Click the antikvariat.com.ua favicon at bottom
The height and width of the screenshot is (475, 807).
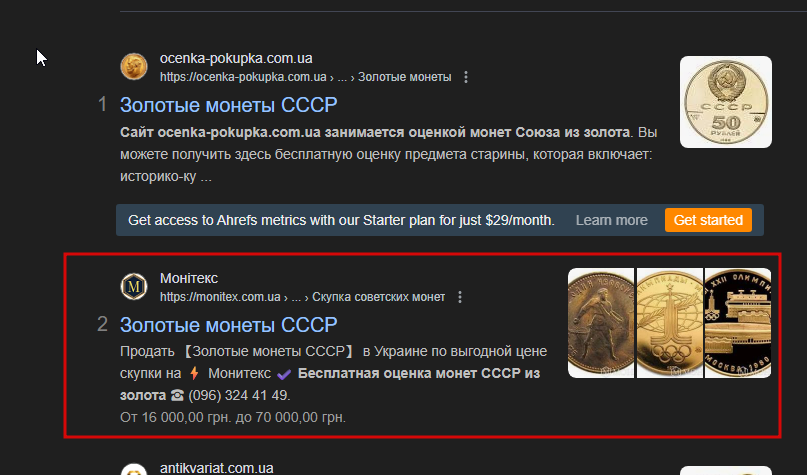[x=134, y=469]
